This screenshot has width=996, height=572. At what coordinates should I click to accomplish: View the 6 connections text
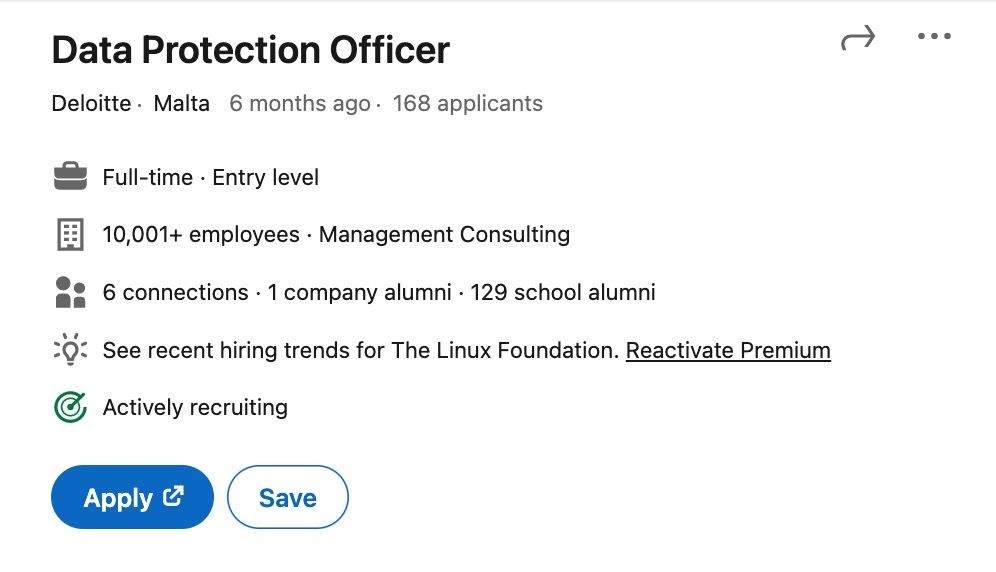pyautogui.click(x=175, y=293)
